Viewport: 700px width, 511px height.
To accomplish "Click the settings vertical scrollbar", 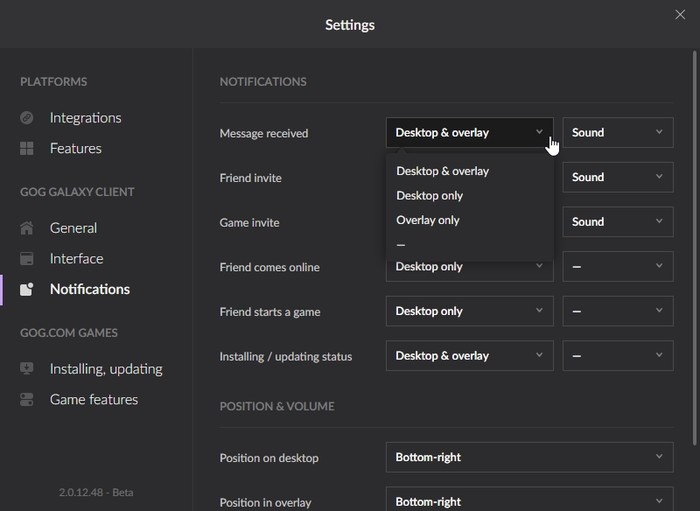I will (694, 248).
